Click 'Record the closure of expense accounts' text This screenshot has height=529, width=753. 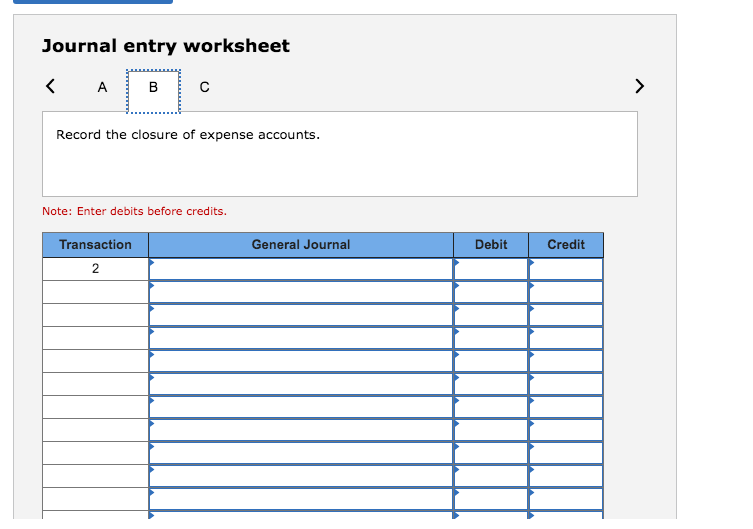[188, 135]
